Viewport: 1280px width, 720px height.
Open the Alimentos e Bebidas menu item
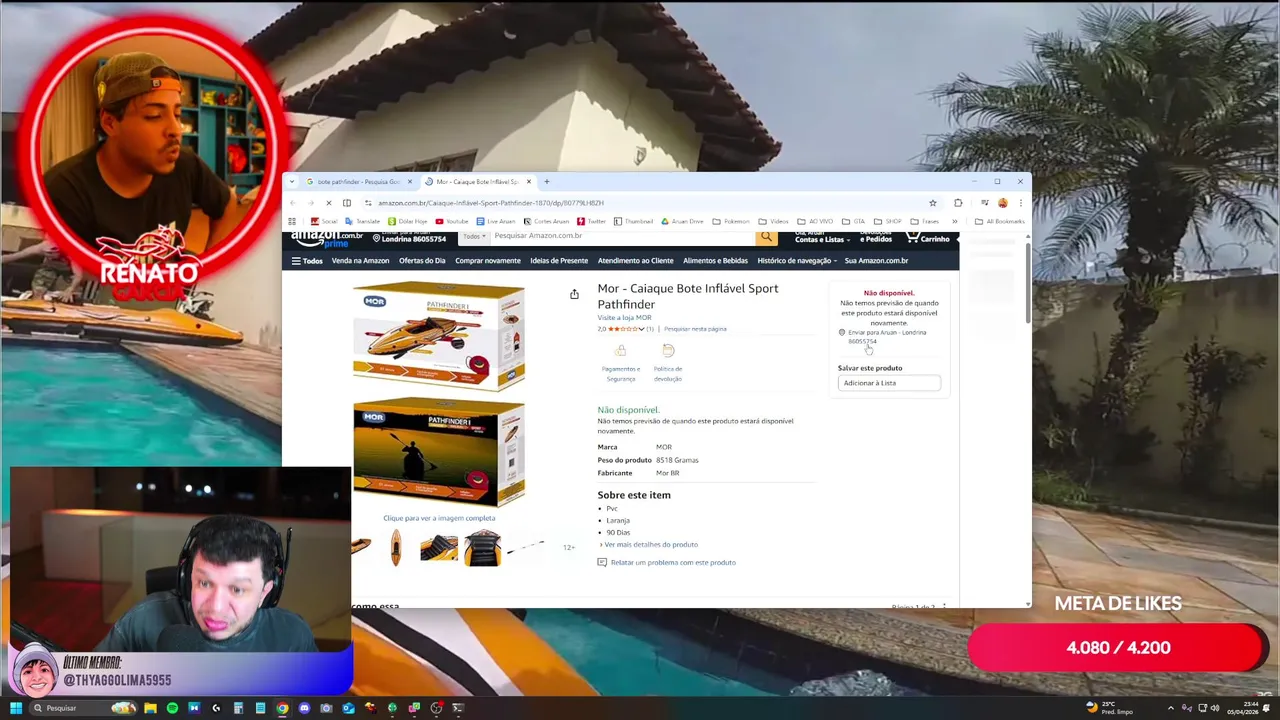click(715, 261)
